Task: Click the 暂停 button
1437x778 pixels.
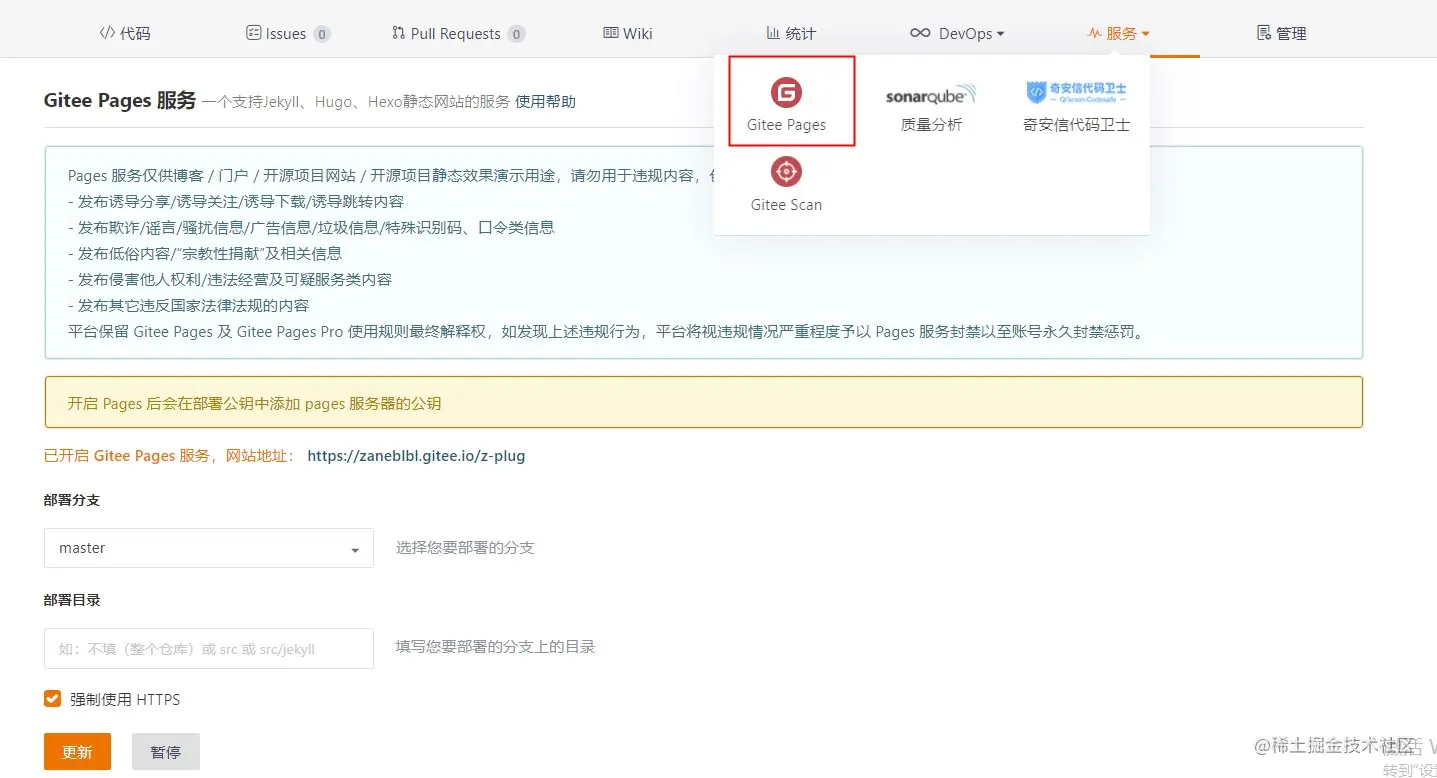Action: [x=166, y=752]
